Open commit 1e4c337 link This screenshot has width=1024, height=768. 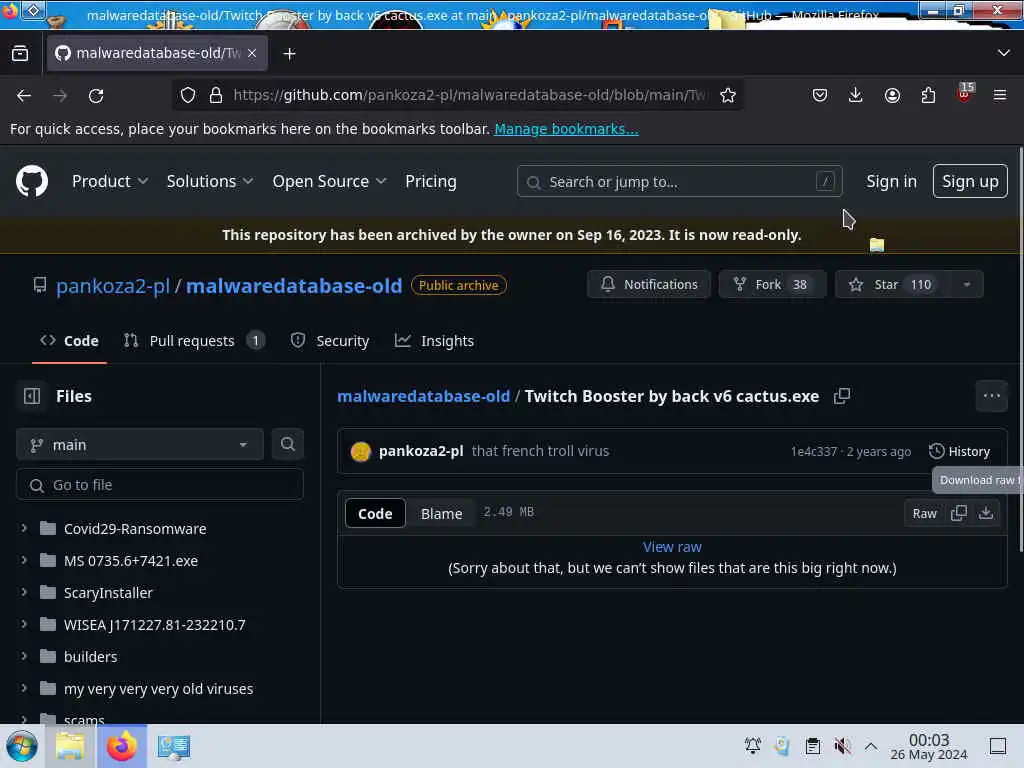pyautogui.click(x=813, y=451)
